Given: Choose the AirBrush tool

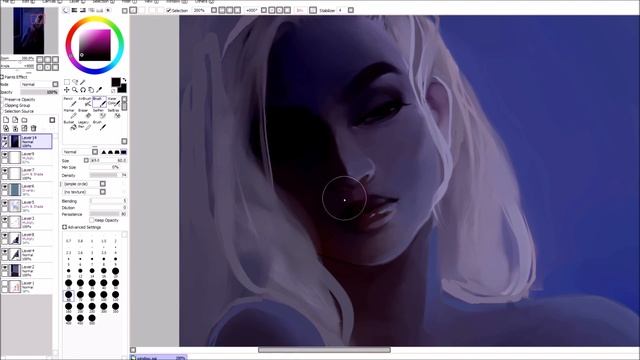Looking at the screenshot, I should point(85,102).
